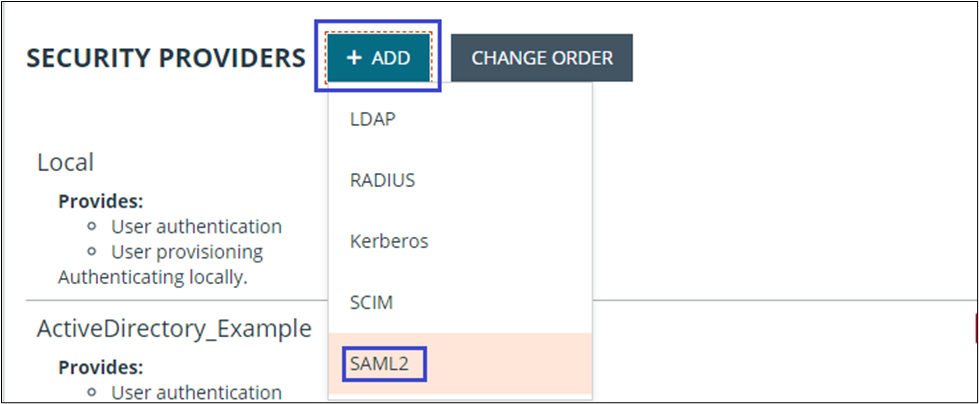Click bullet beside Local's User authentication
The height and width of the screenshot is (404, 979).
pos(93,227)
